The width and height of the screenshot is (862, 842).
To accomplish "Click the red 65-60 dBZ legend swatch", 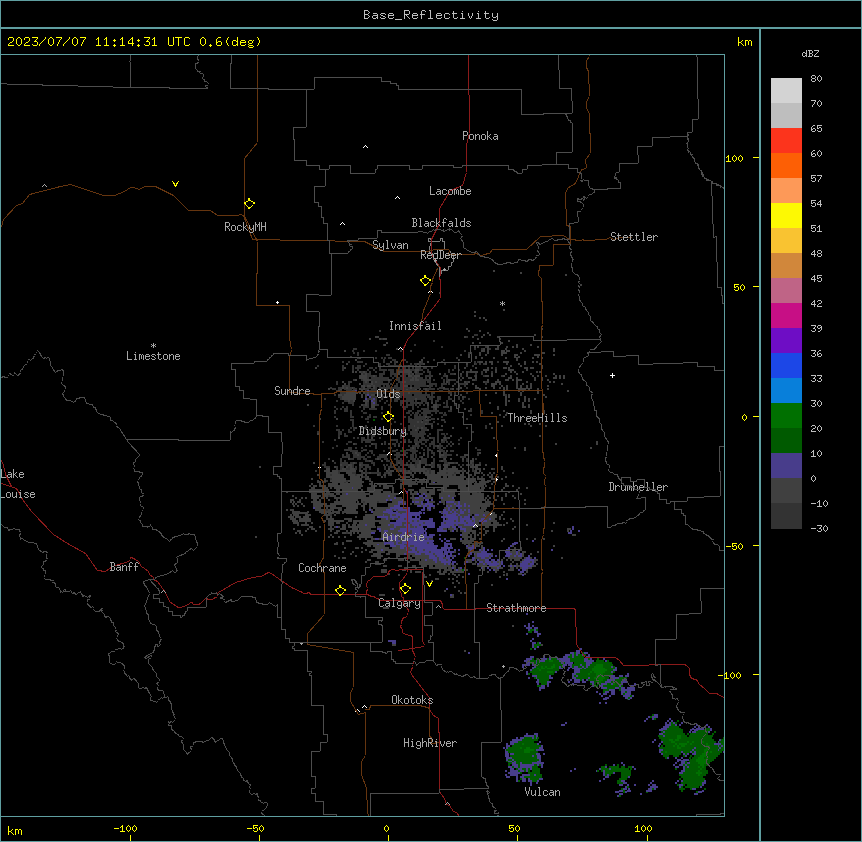I will pos(786,140).
